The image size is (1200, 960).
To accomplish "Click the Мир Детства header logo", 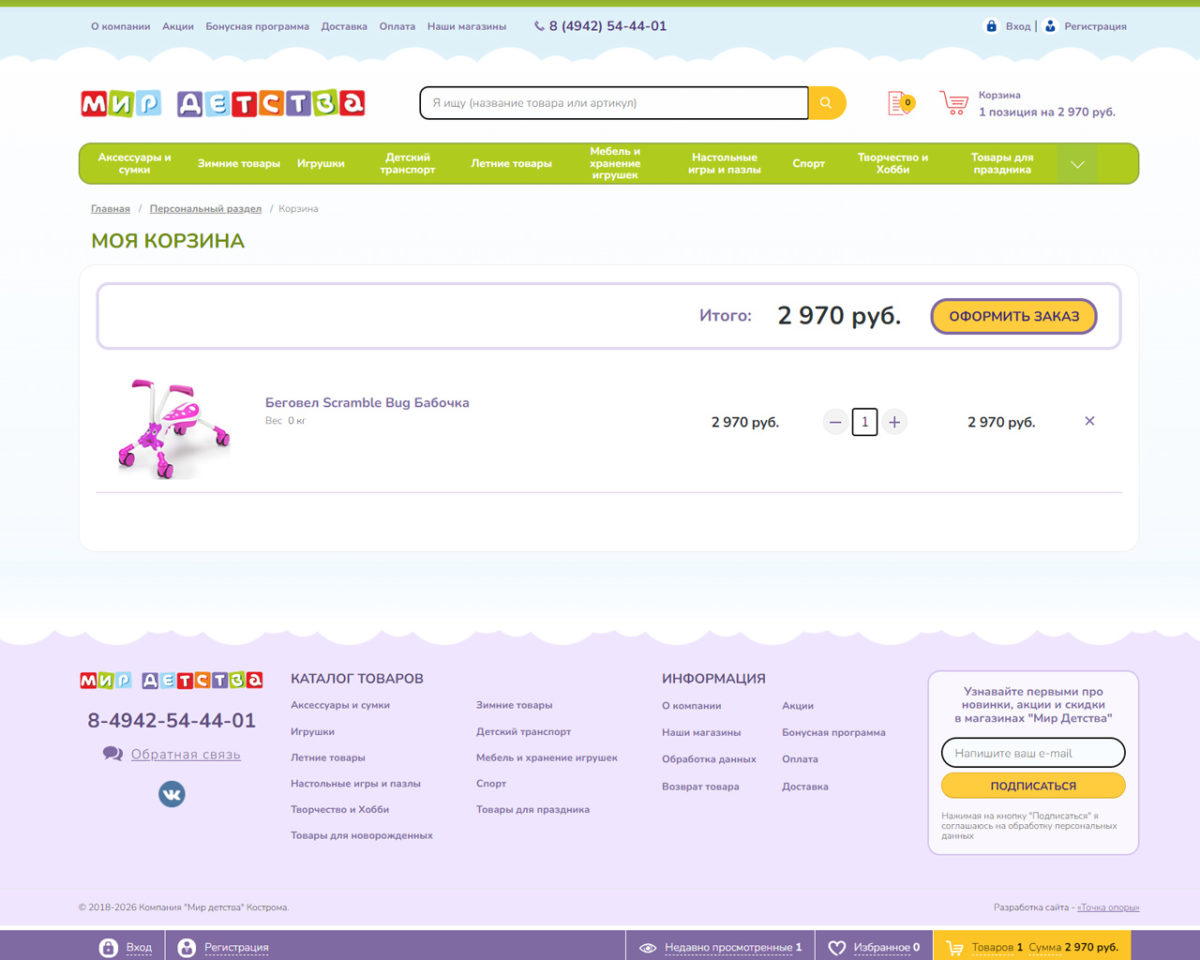I will [223, 104].
